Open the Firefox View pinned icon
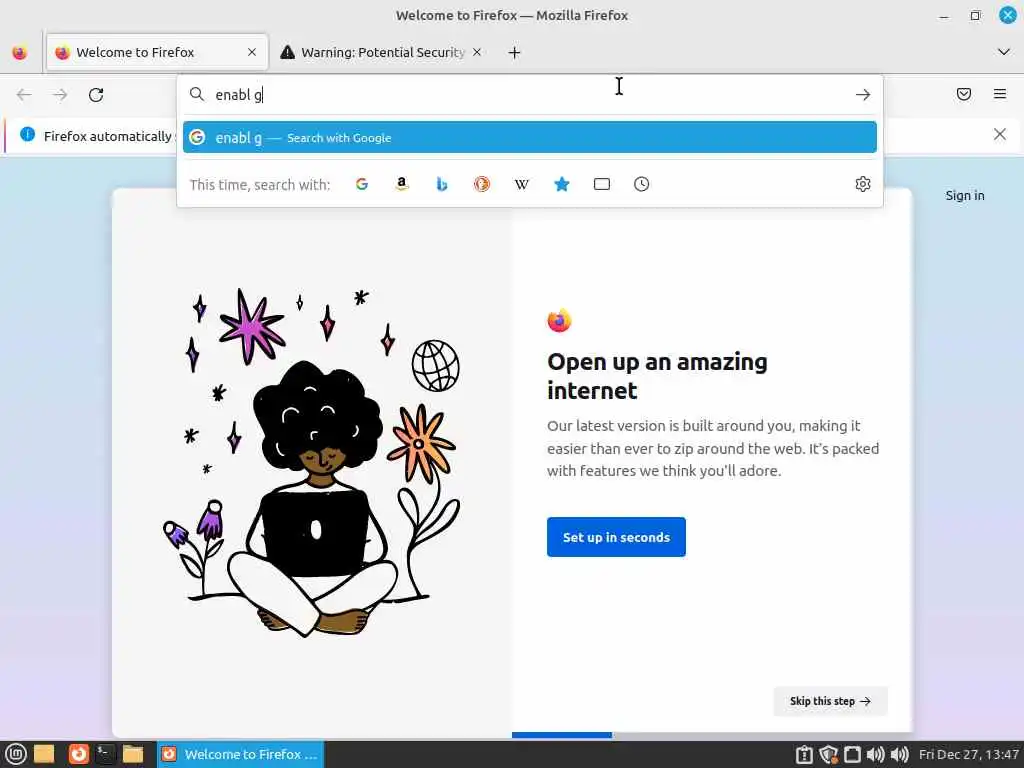This screenshot has height=768, width=1024. 20,52
